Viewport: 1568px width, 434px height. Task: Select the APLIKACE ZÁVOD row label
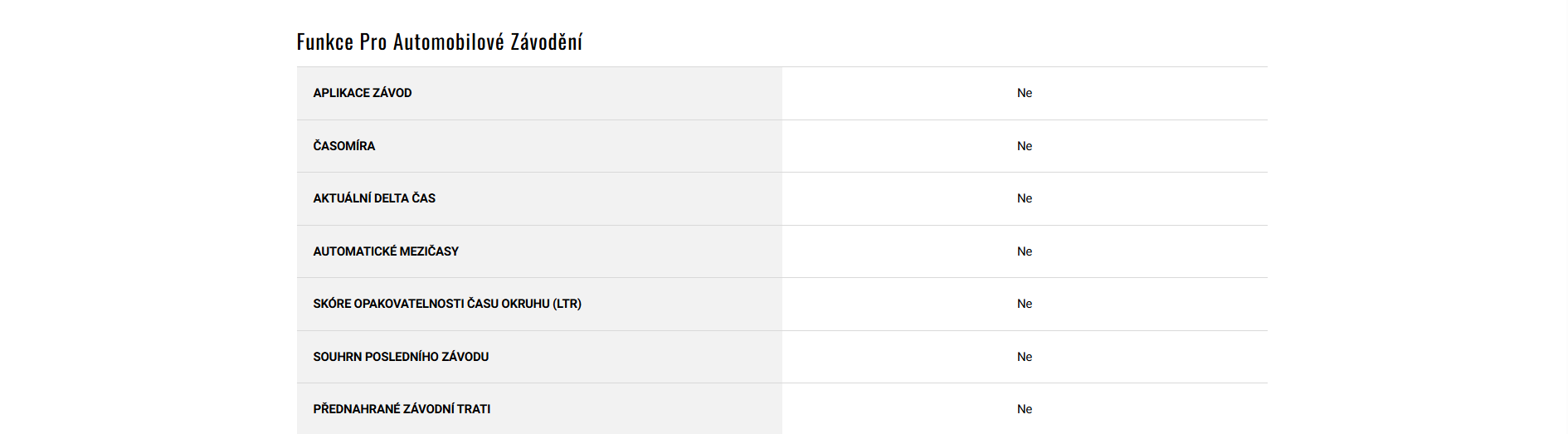[x=363, y=93]
